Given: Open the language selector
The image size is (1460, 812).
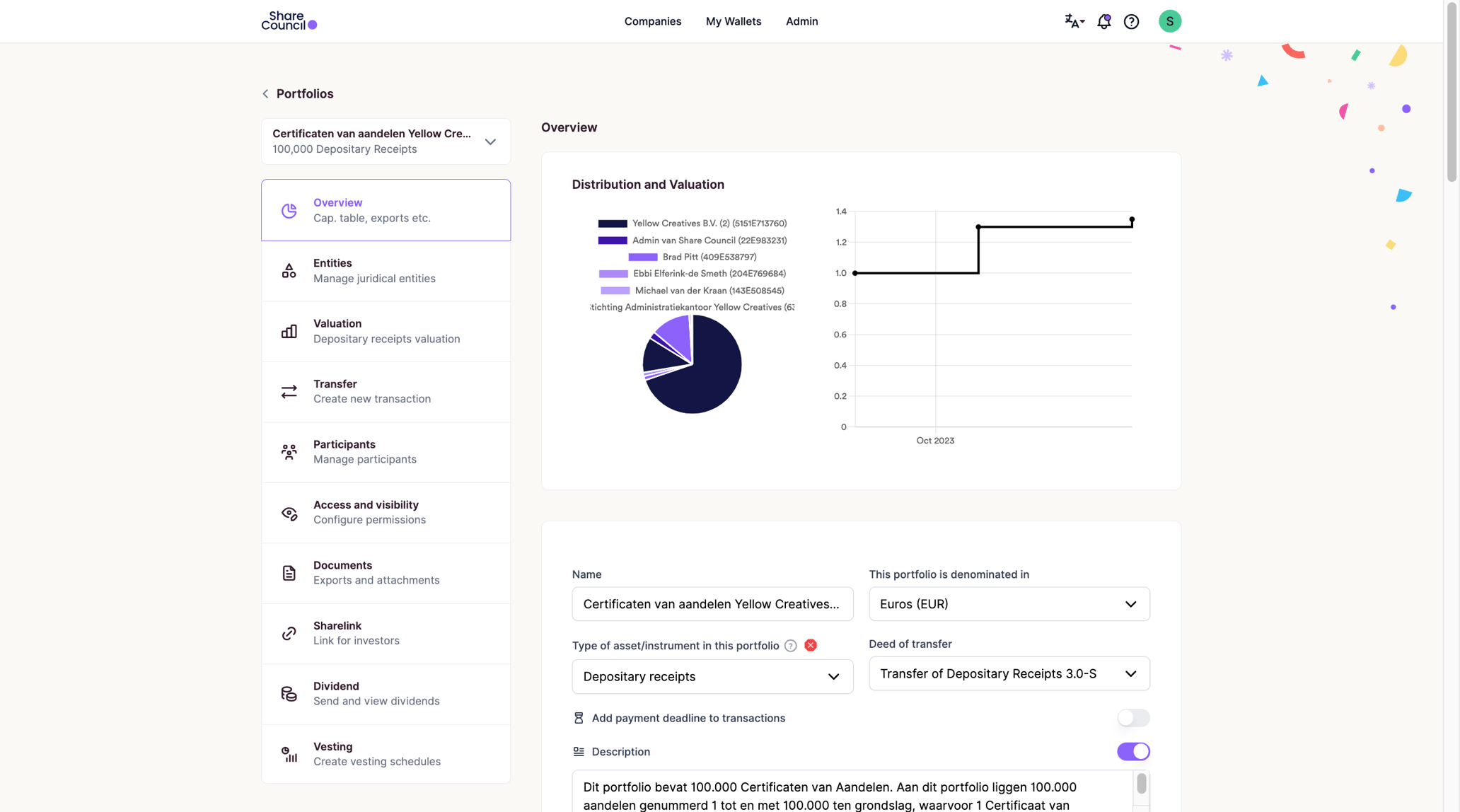Looking at the screenshot, I should click(x=1074, y=21).
